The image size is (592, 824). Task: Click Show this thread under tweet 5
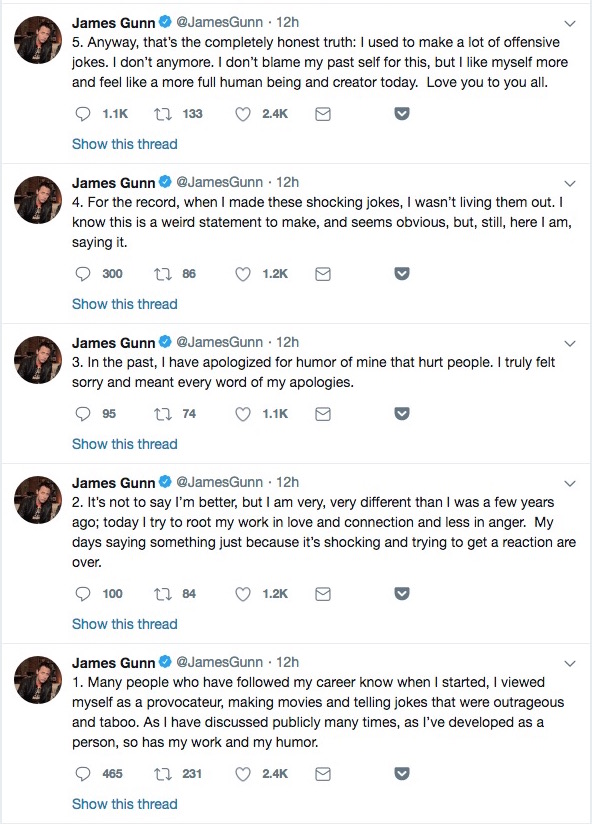click(x=124, y=144)
